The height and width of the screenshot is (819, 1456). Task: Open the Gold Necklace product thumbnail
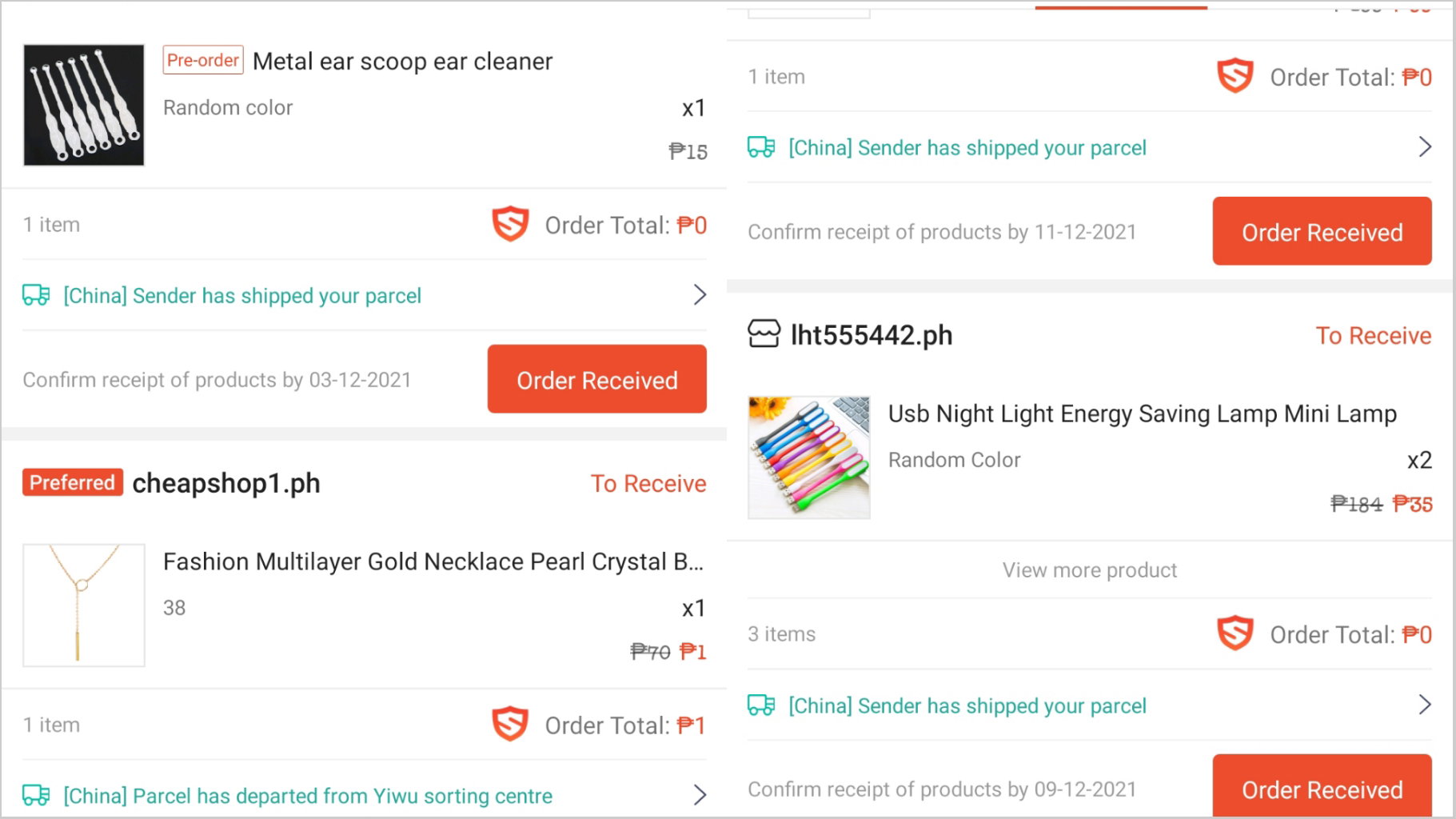(84, 605)
